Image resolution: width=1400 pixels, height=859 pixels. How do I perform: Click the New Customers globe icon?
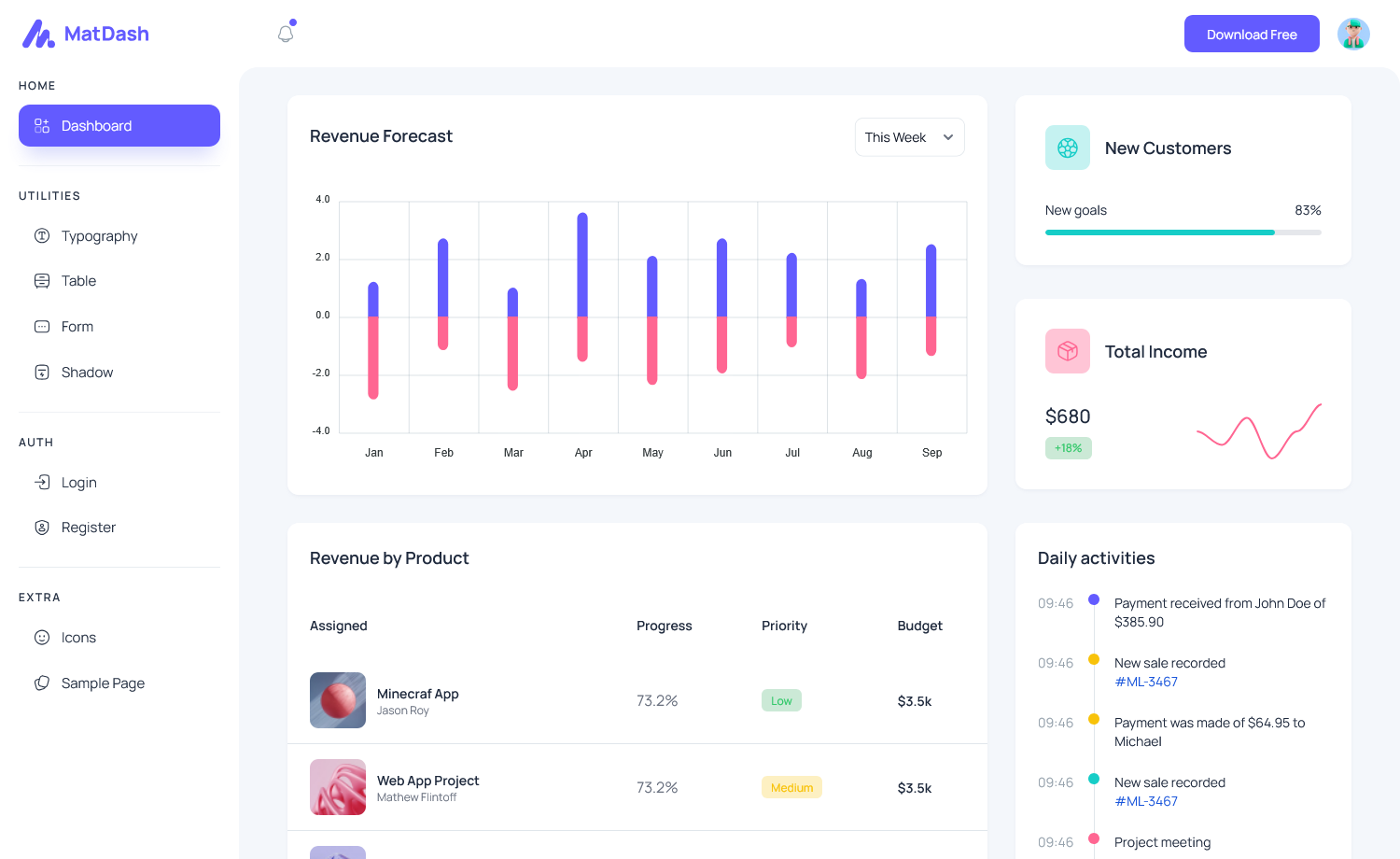(1067, 148)
